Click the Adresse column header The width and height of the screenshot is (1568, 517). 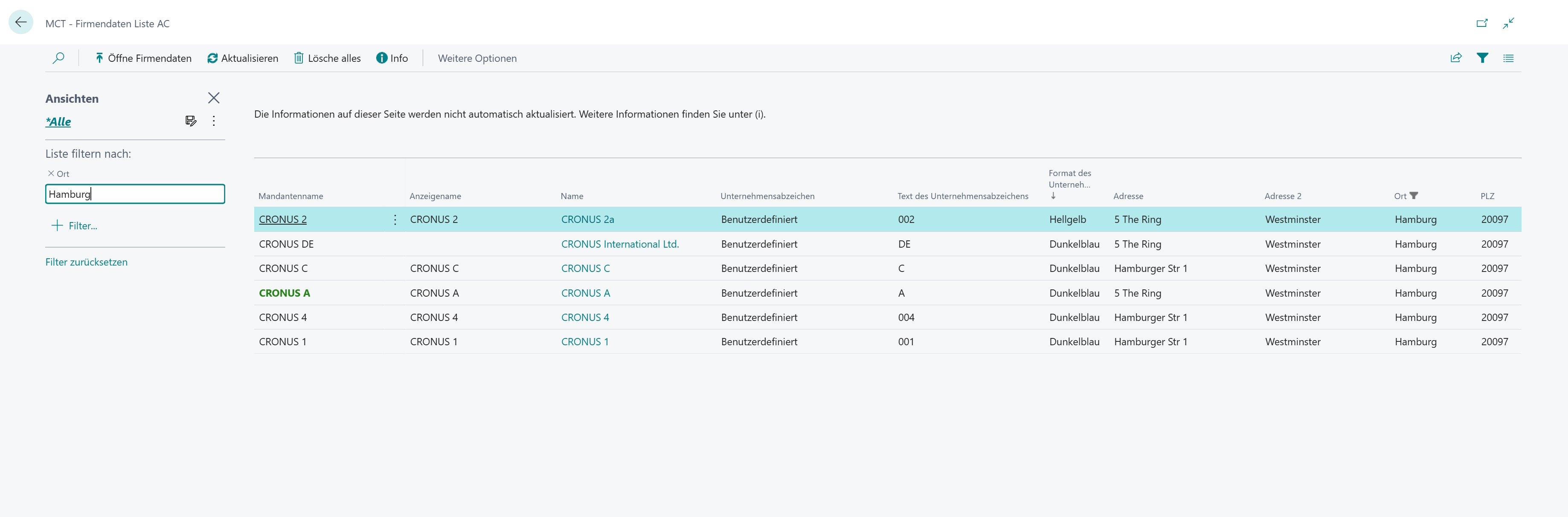tap(1128, 196)
